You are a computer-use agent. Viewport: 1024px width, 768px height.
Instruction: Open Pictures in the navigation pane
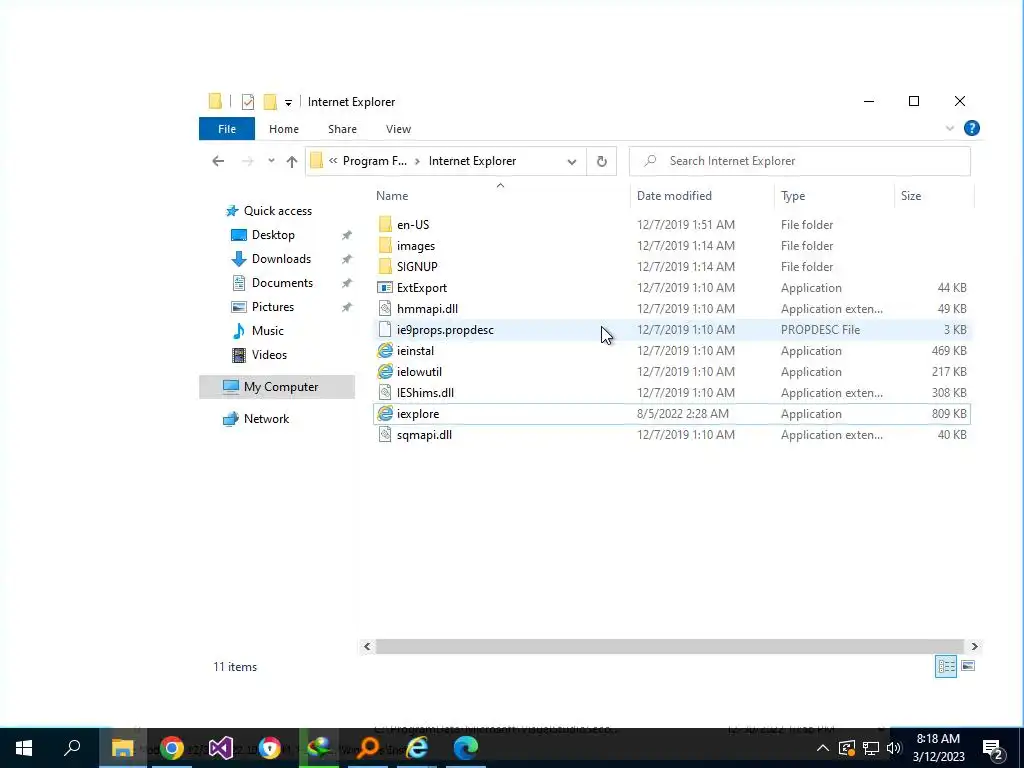[x=273, y=307]
